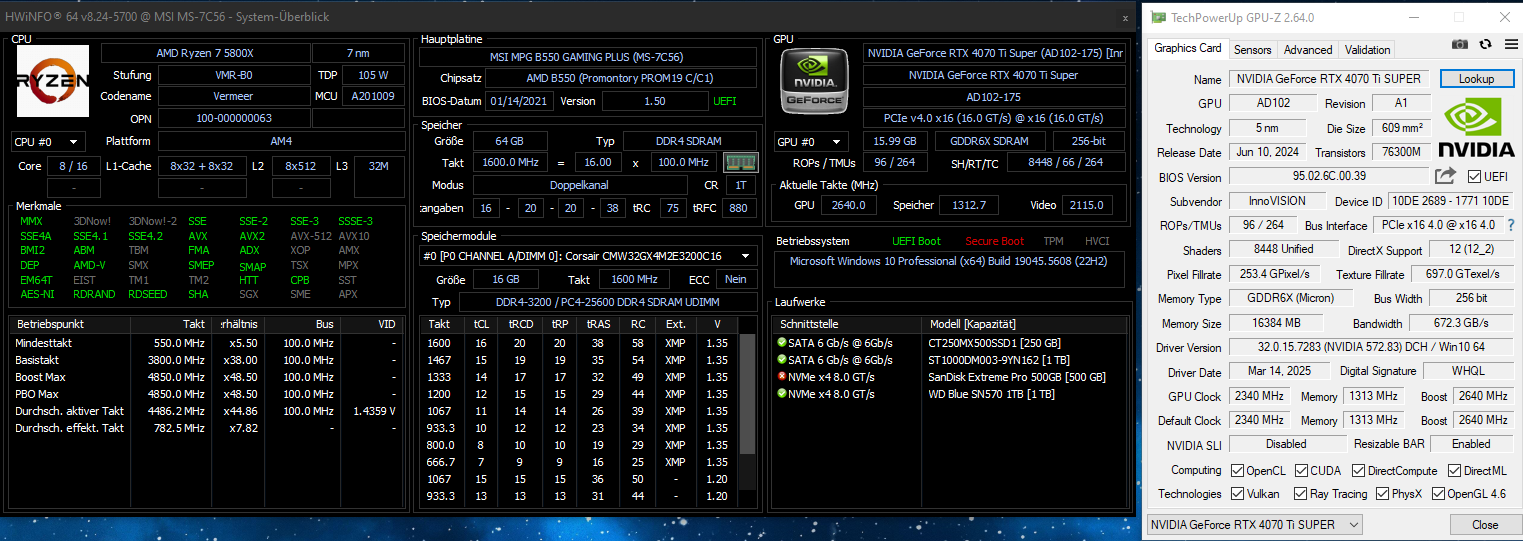Click the UEFI Boot label
The height and width of the screenshot is (541, 1523).
pyautogui.click(x=916, y=241)
